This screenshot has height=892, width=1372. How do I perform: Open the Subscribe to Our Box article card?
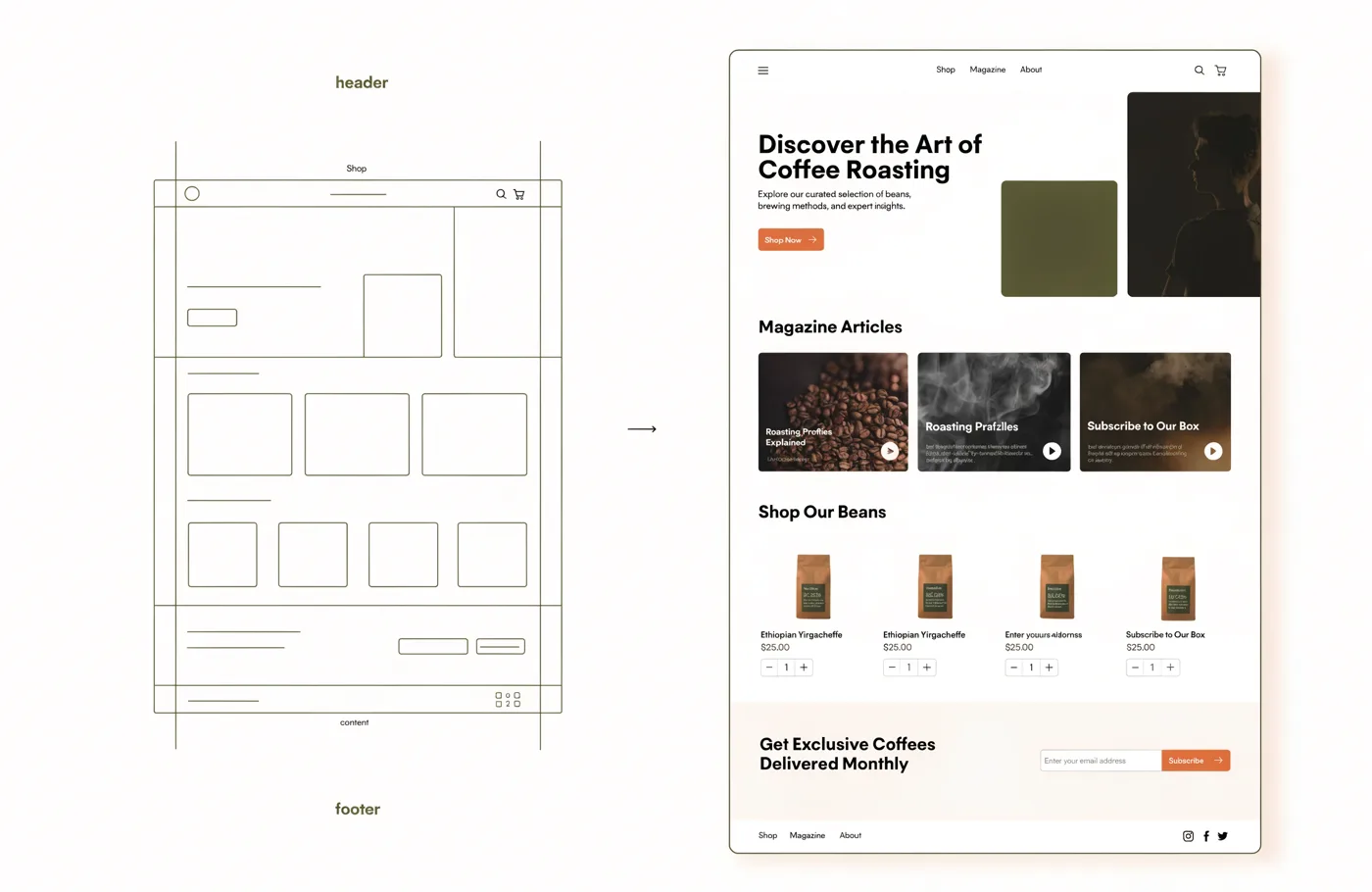pyautogui.click(x=1155, y=412)
